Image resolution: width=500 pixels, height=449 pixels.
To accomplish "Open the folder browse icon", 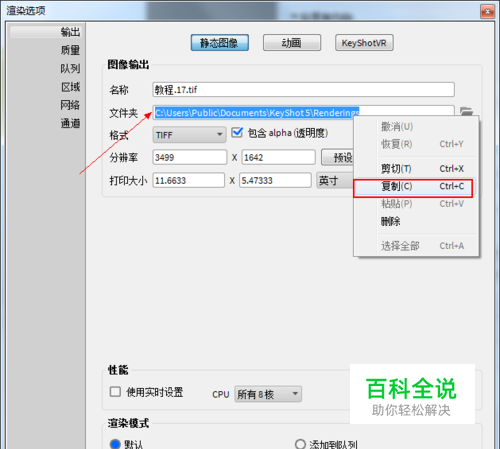I will pyautogui.click(x=466, y=111).
